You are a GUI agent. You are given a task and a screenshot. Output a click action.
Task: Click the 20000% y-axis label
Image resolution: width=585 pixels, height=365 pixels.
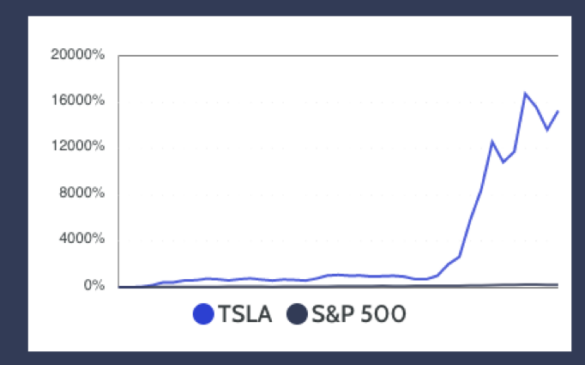tap(78, 54)
